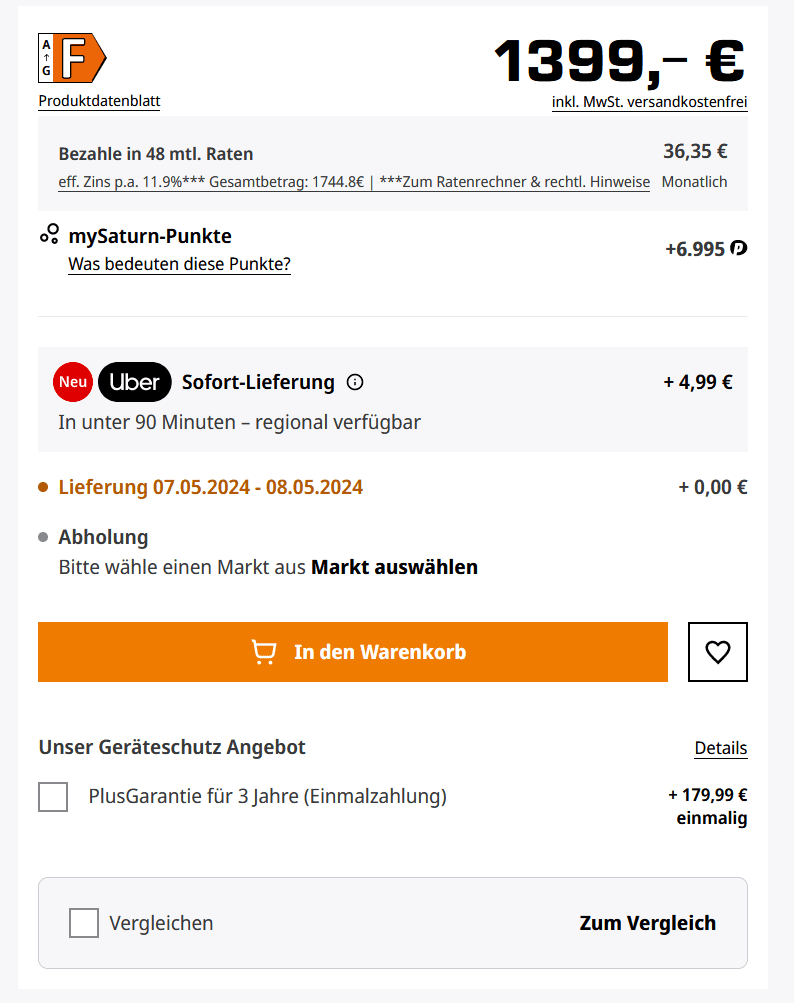Click the red Neu badge
Screen dimensions: 794x1003
pos(73,382)
